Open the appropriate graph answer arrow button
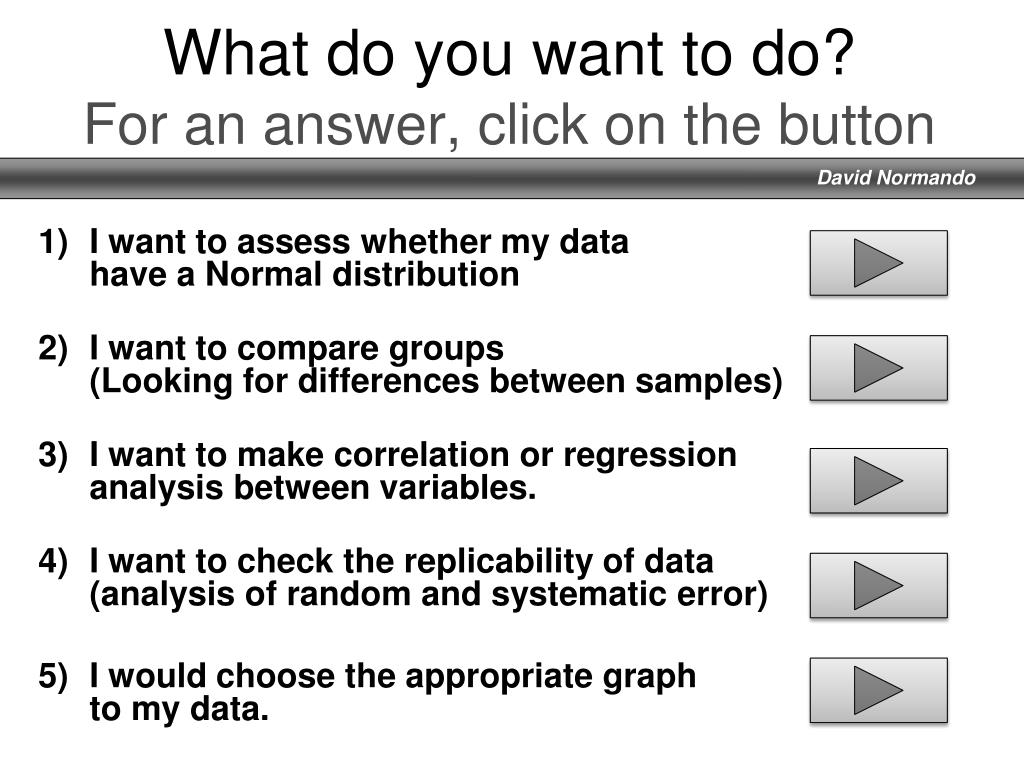The height and width of the screenshot is (768, 1024). coord(878,690)
